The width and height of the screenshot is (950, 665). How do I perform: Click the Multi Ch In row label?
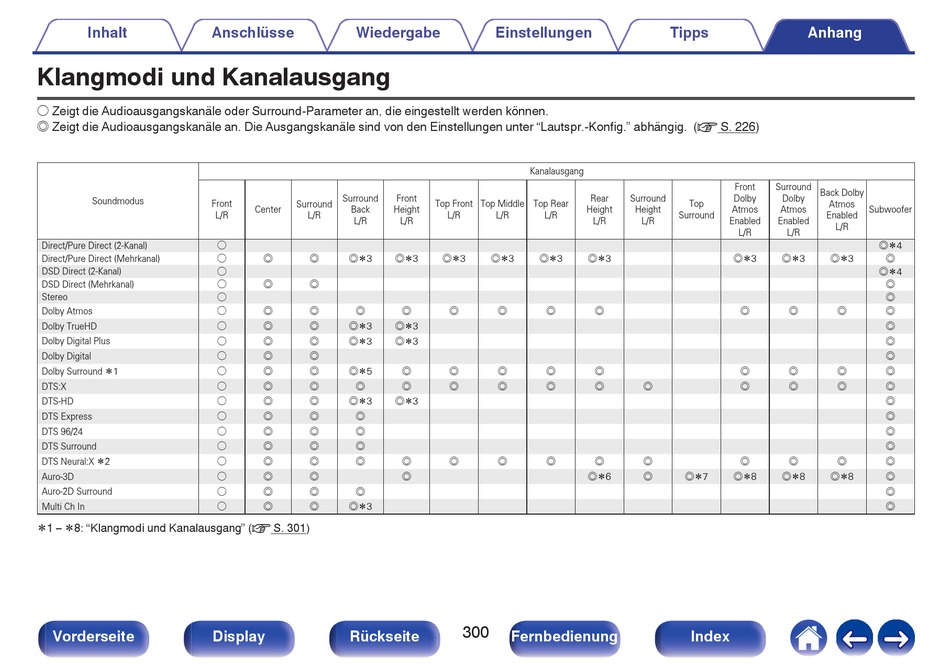[x=63, y=507]
